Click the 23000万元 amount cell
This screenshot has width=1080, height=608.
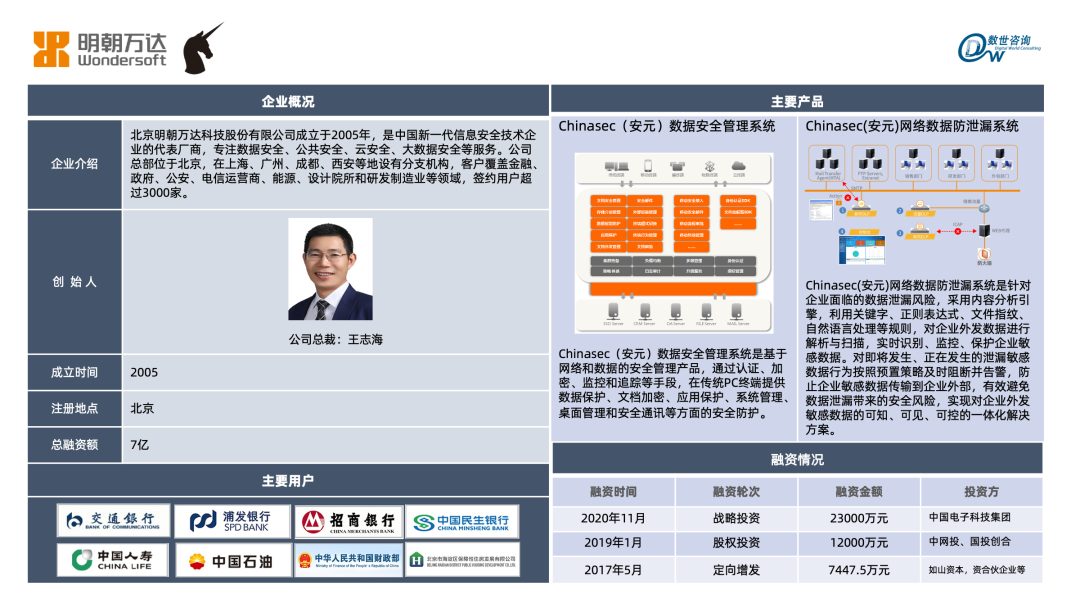(x=859, y=518)
